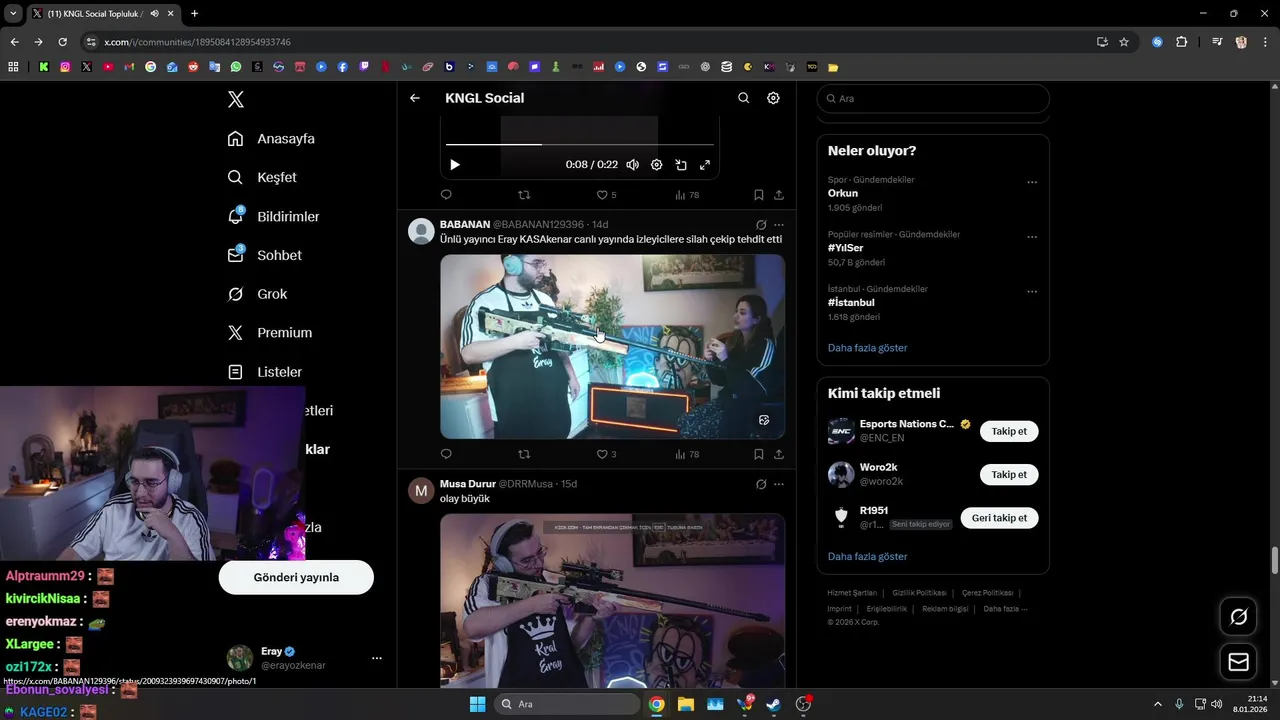Viewport: 1280px width, 720px height.
Task: Mute the KNGL Social tab audio
Action: [x=155, y=13]
